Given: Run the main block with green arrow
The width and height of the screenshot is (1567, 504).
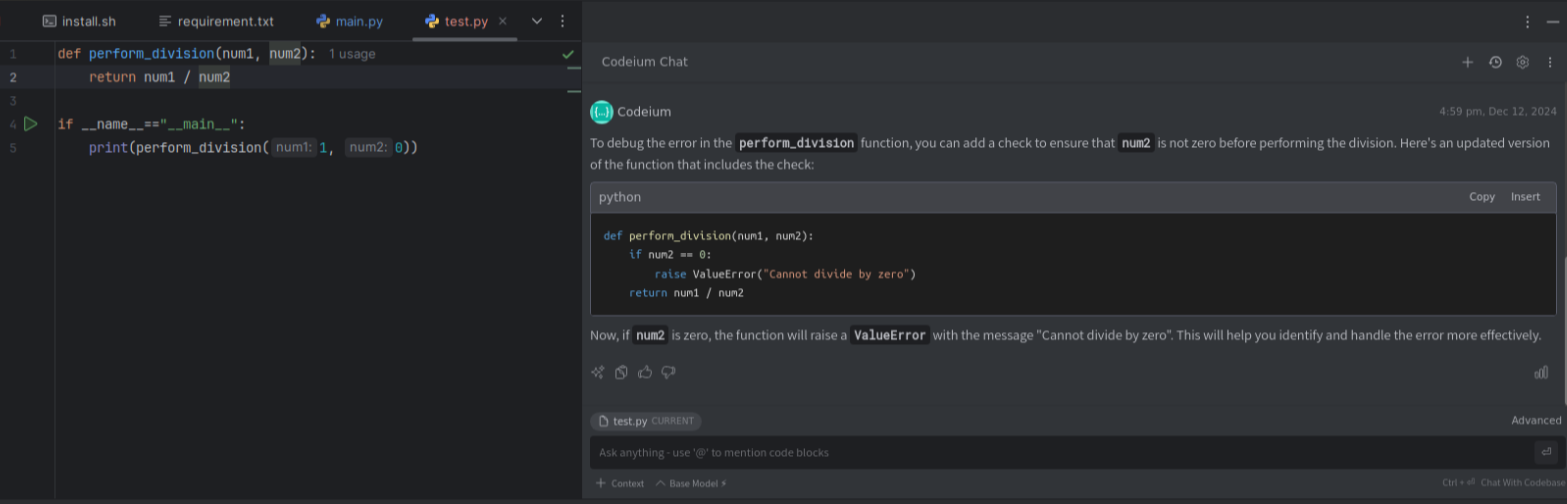Looking at the screenshot, I should [x=30, y=124].
